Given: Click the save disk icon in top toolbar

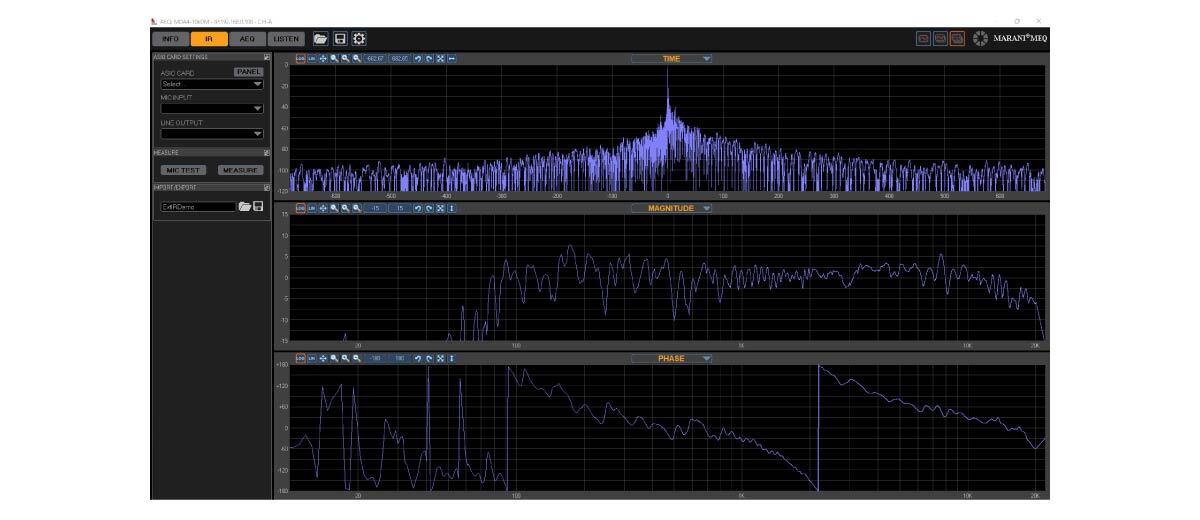Looking at the screenshot, I should point(340,39).
